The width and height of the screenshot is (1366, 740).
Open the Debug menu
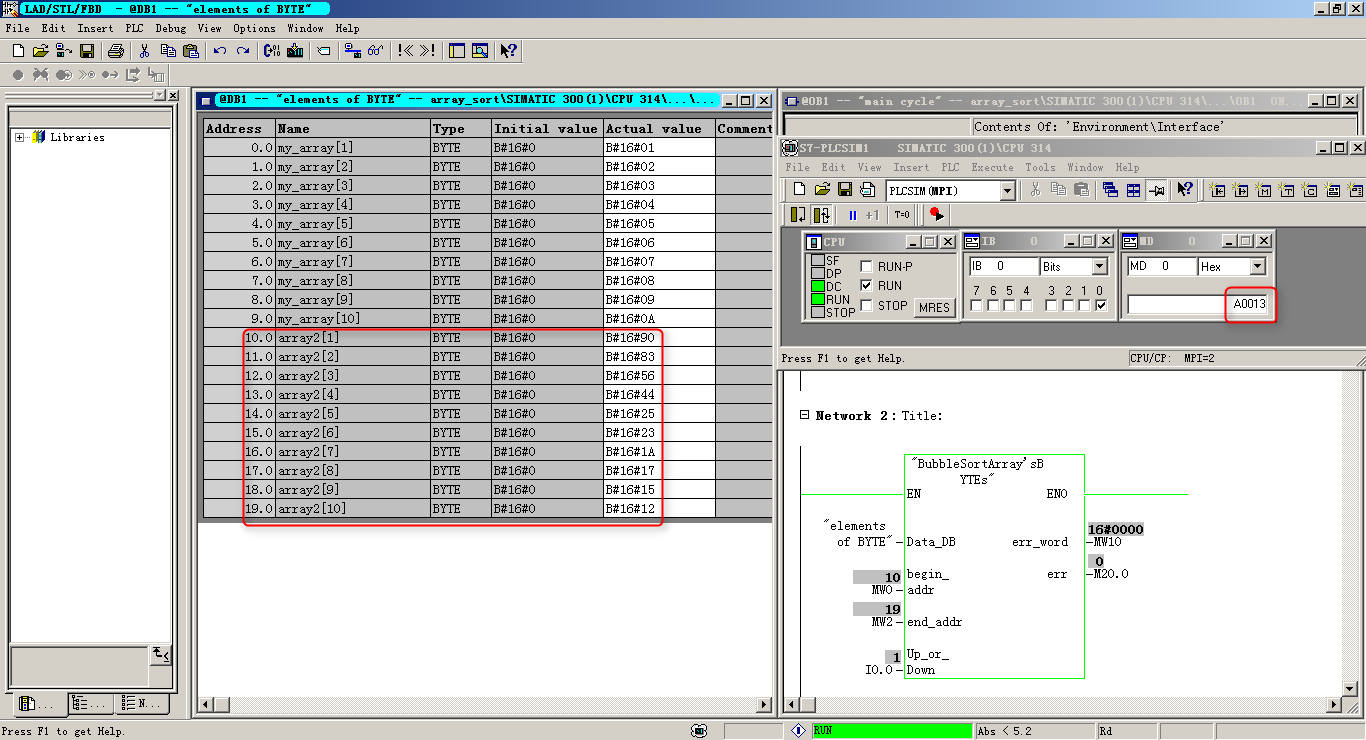tap(170, 28)
